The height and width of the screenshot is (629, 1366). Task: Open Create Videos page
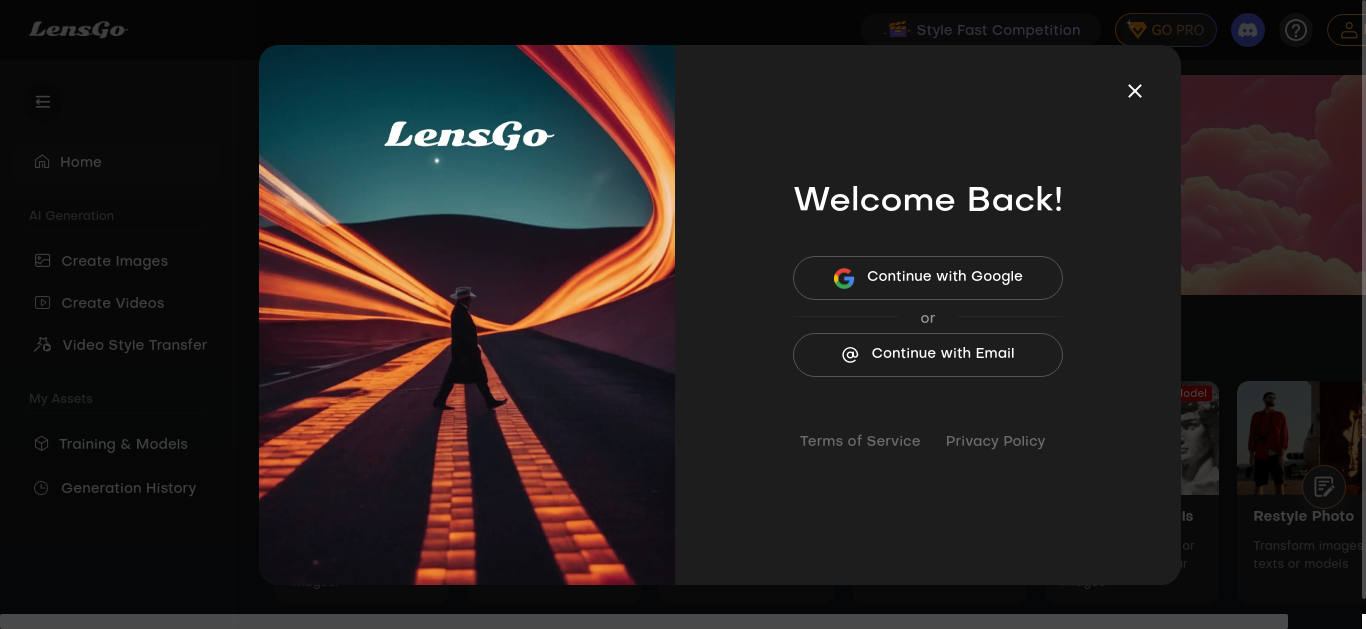tap(113, 303)
